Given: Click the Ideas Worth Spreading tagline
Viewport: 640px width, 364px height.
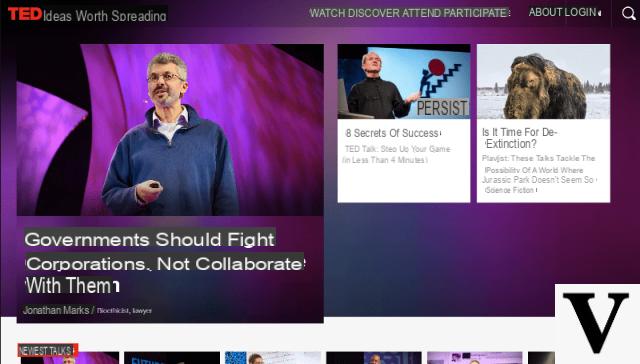Looking at the screenshot, I should click(104, 16).
